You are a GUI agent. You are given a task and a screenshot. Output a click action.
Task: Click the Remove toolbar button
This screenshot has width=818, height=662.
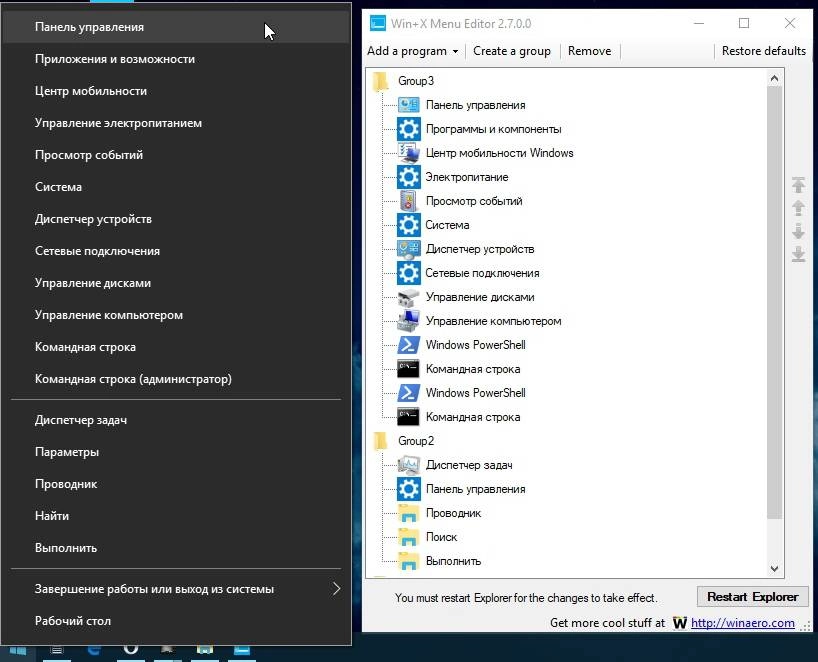590,51
